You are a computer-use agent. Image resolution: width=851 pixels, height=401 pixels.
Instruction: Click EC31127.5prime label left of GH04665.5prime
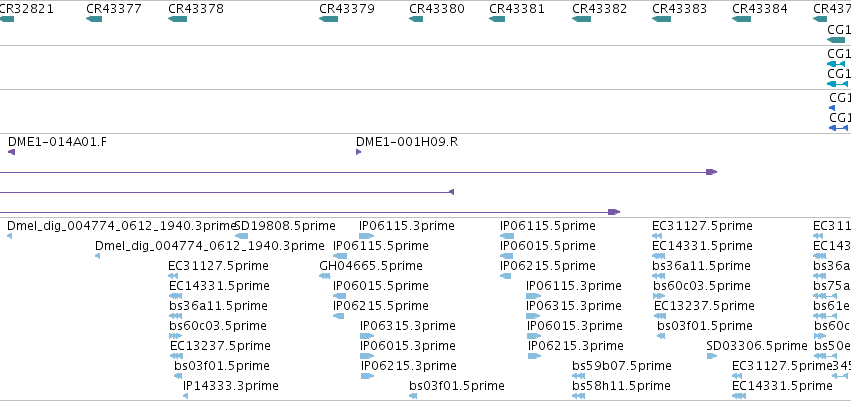[x=219, y=266]
